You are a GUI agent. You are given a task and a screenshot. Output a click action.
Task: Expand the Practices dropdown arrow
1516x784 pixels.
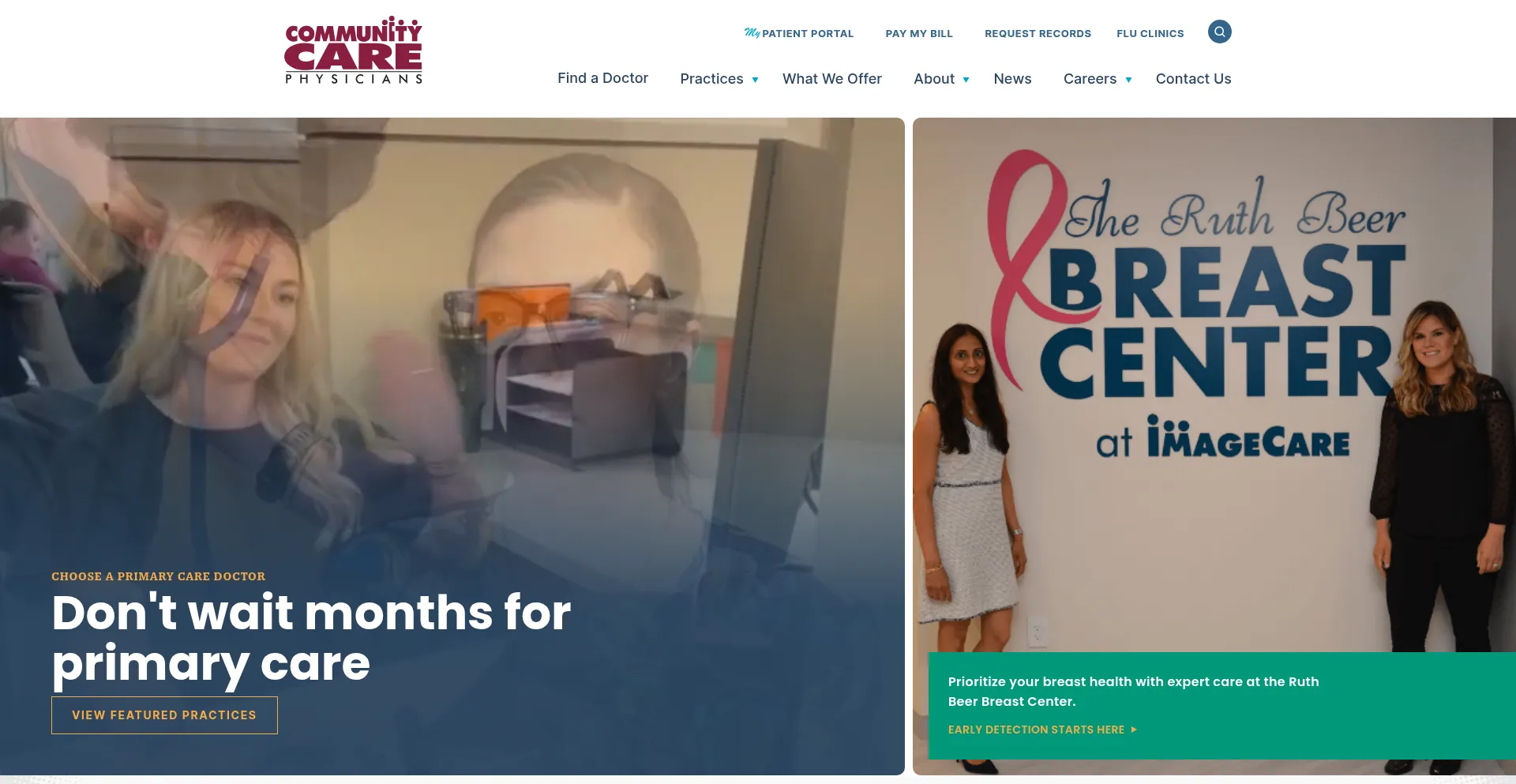coord(755,80)
